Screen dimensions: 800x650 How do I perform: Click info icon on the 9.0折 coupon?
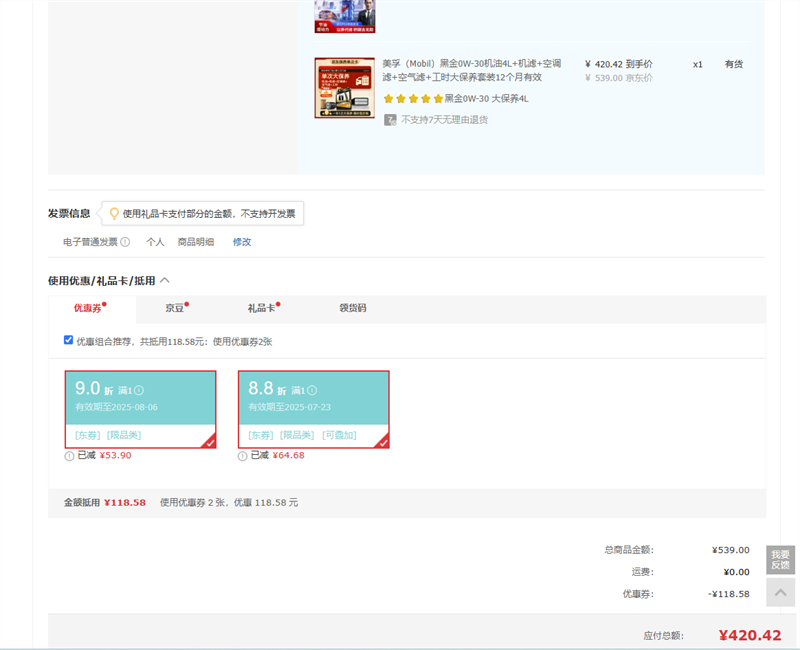click(x=139, y=390)
